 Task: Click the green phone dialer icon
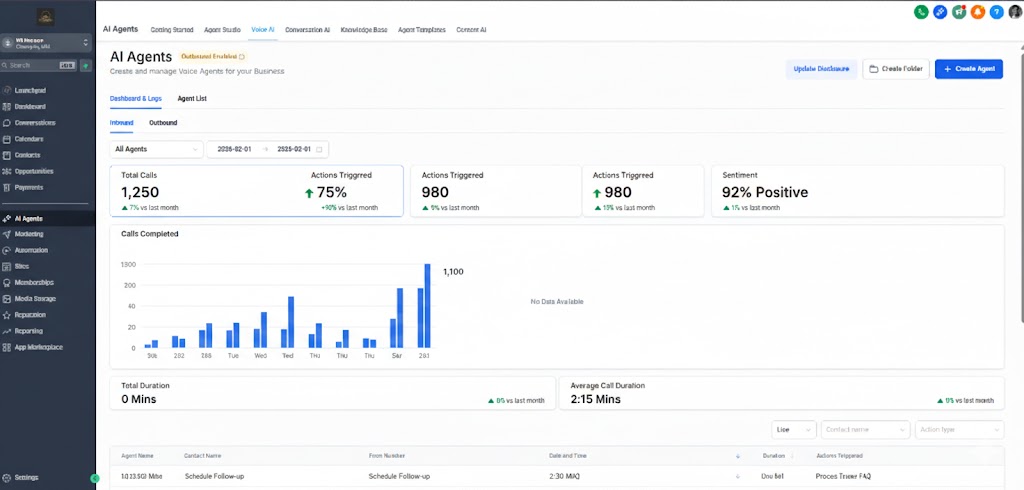coord(921,12)
